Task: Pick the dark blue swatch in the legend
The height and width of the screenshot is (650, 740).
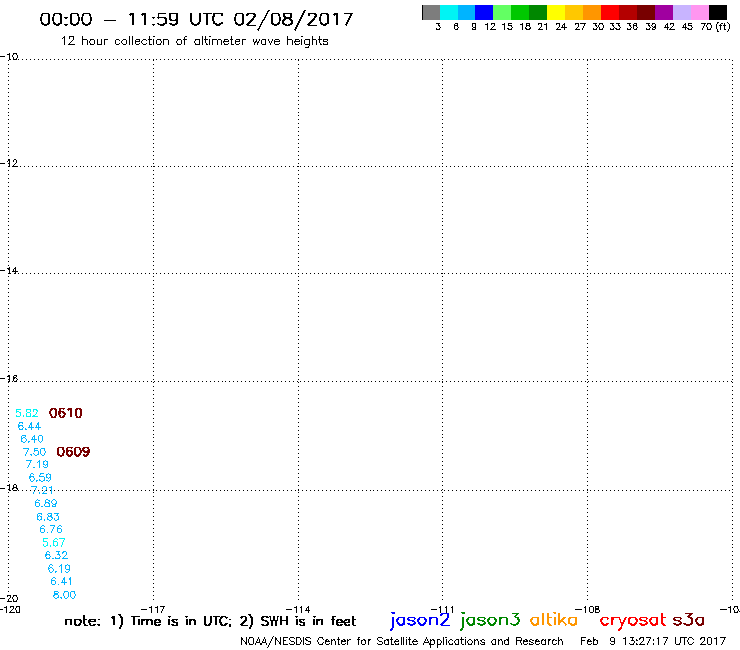Action: pos(484,12)
